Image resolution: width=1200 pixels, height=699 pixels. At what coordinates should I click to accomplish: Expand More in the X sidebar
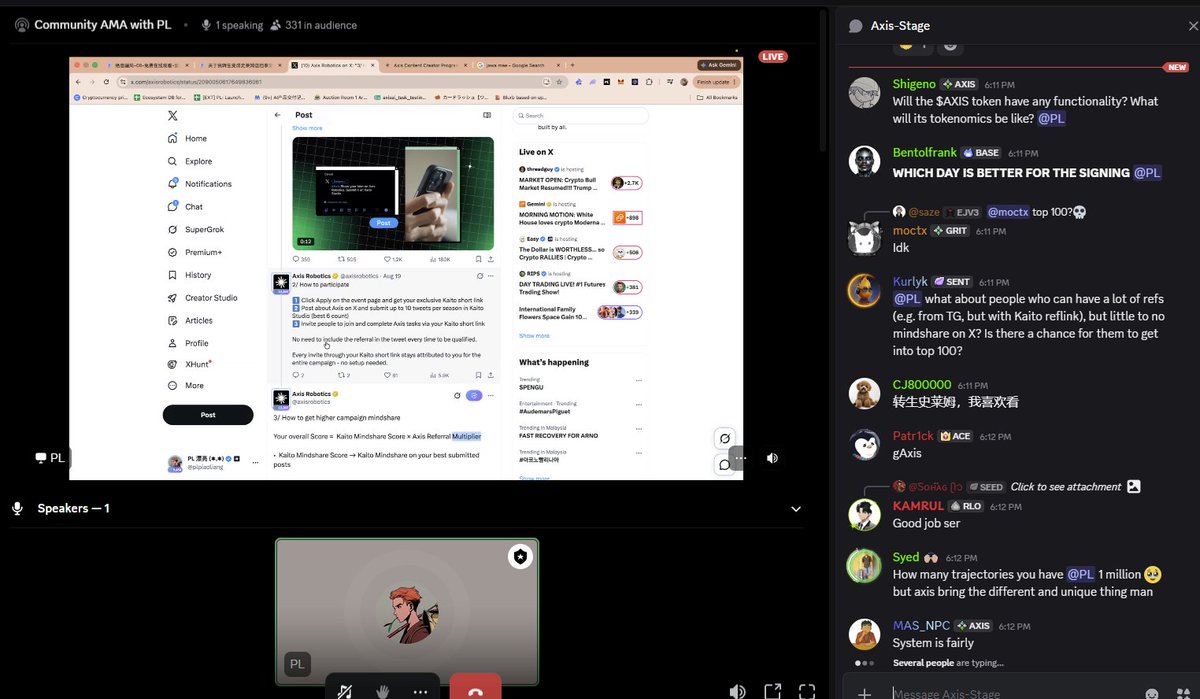pyautogui.click(x=185, y=385)
